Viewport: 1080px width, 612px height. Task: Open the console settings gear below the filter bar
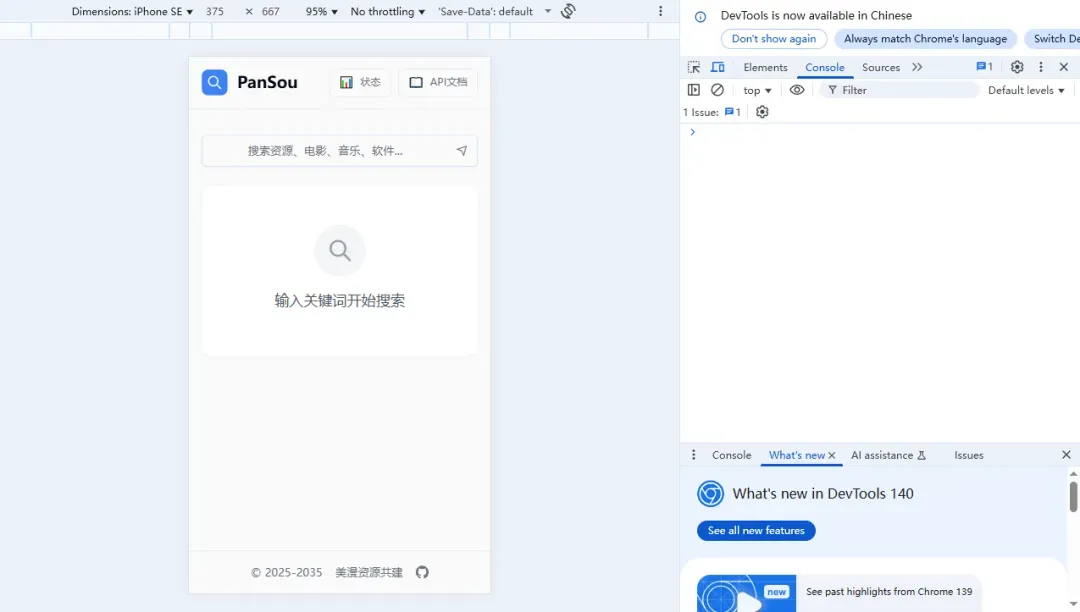762,112
